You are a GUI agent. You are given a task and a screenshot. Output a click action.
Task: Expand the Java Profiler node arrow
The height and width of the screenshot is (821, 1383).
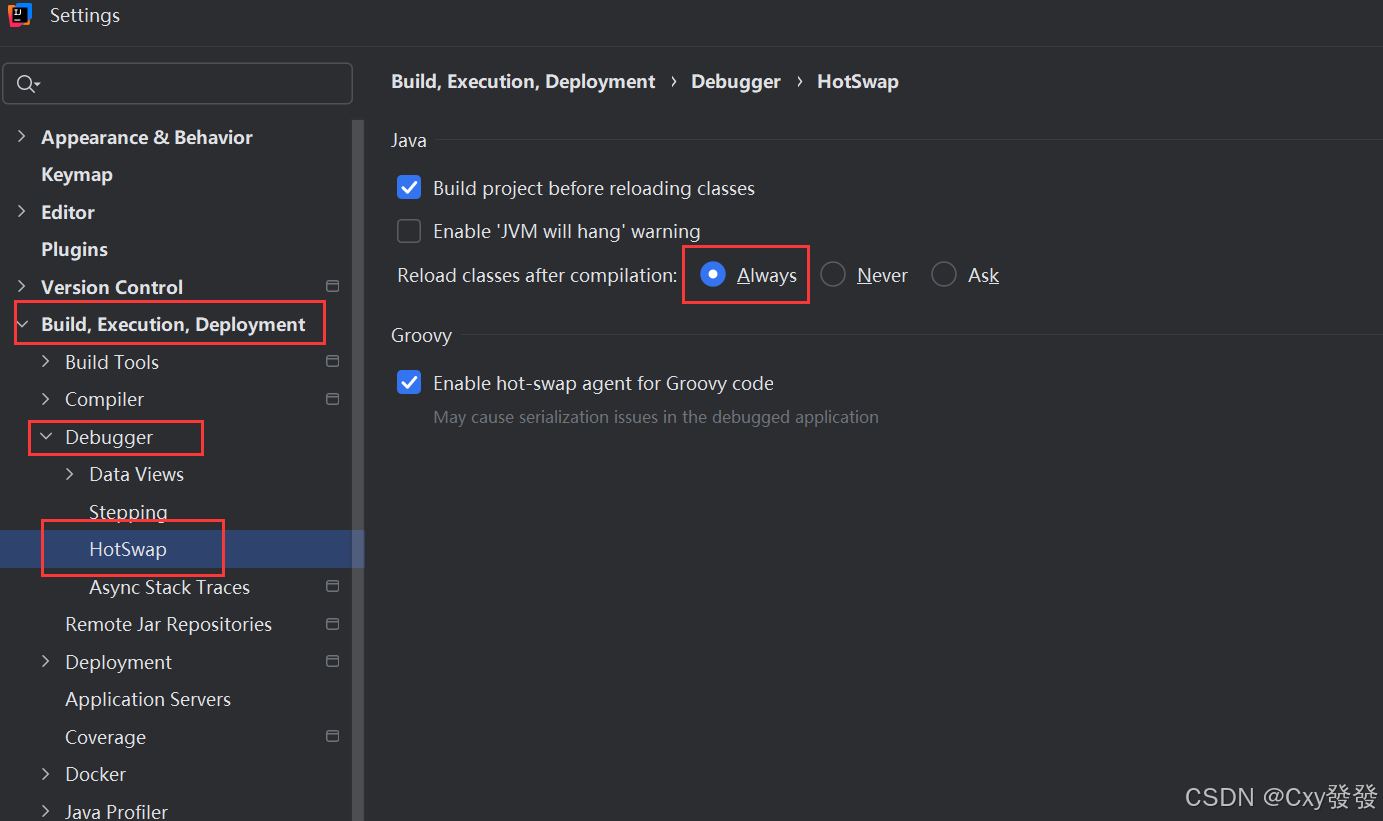(46, 811)
